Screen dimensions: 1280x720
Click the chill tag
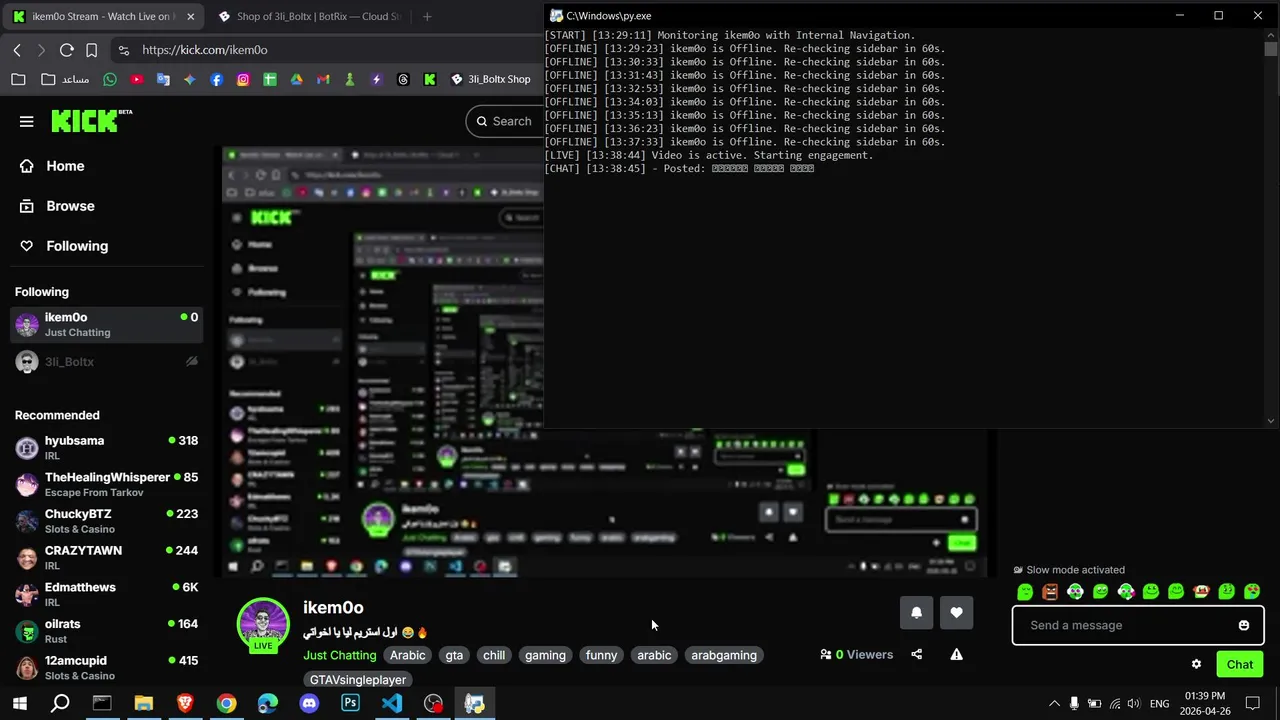pyautogui.click(x=494, y=655)
